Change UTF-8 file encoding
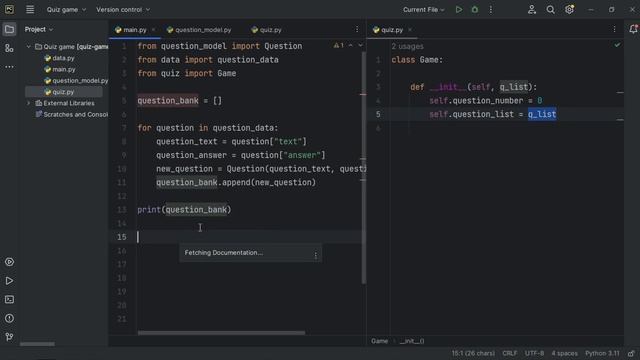Screen dimensions: 640x360 534,353
